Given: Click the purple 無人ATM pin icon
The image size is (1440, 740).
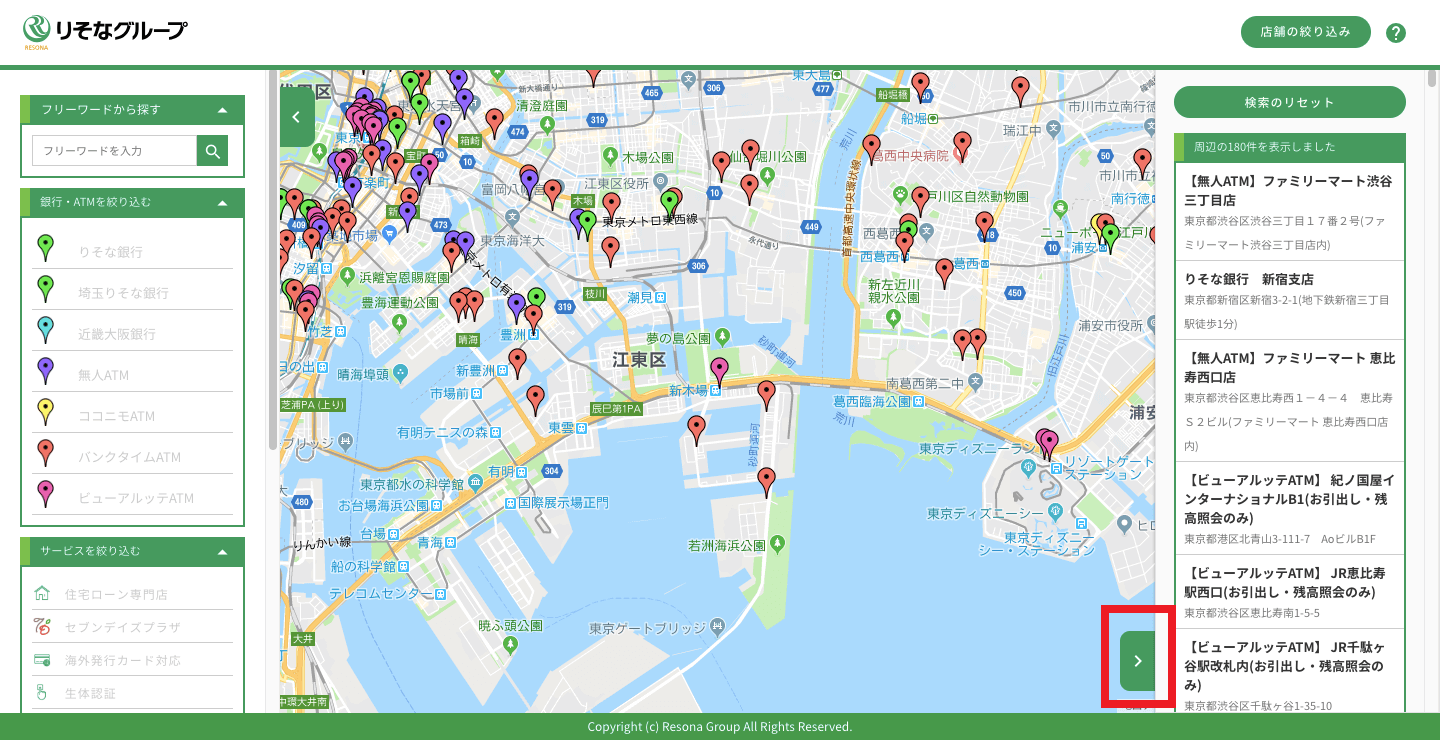Looking at the screenshot, I should [x=45, y=371].
